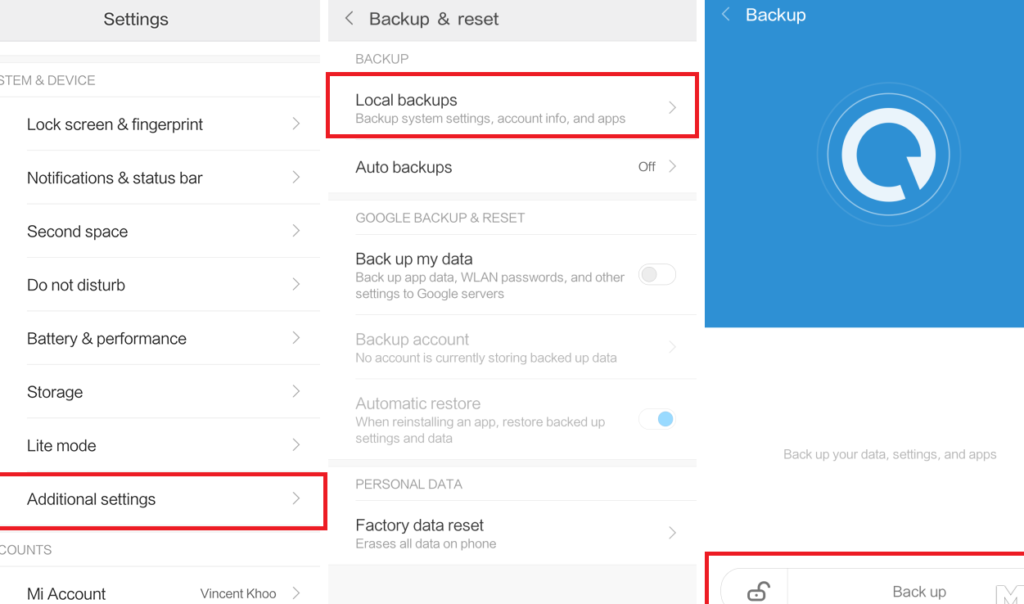Toggle Back up my data switch

(657, 275)
